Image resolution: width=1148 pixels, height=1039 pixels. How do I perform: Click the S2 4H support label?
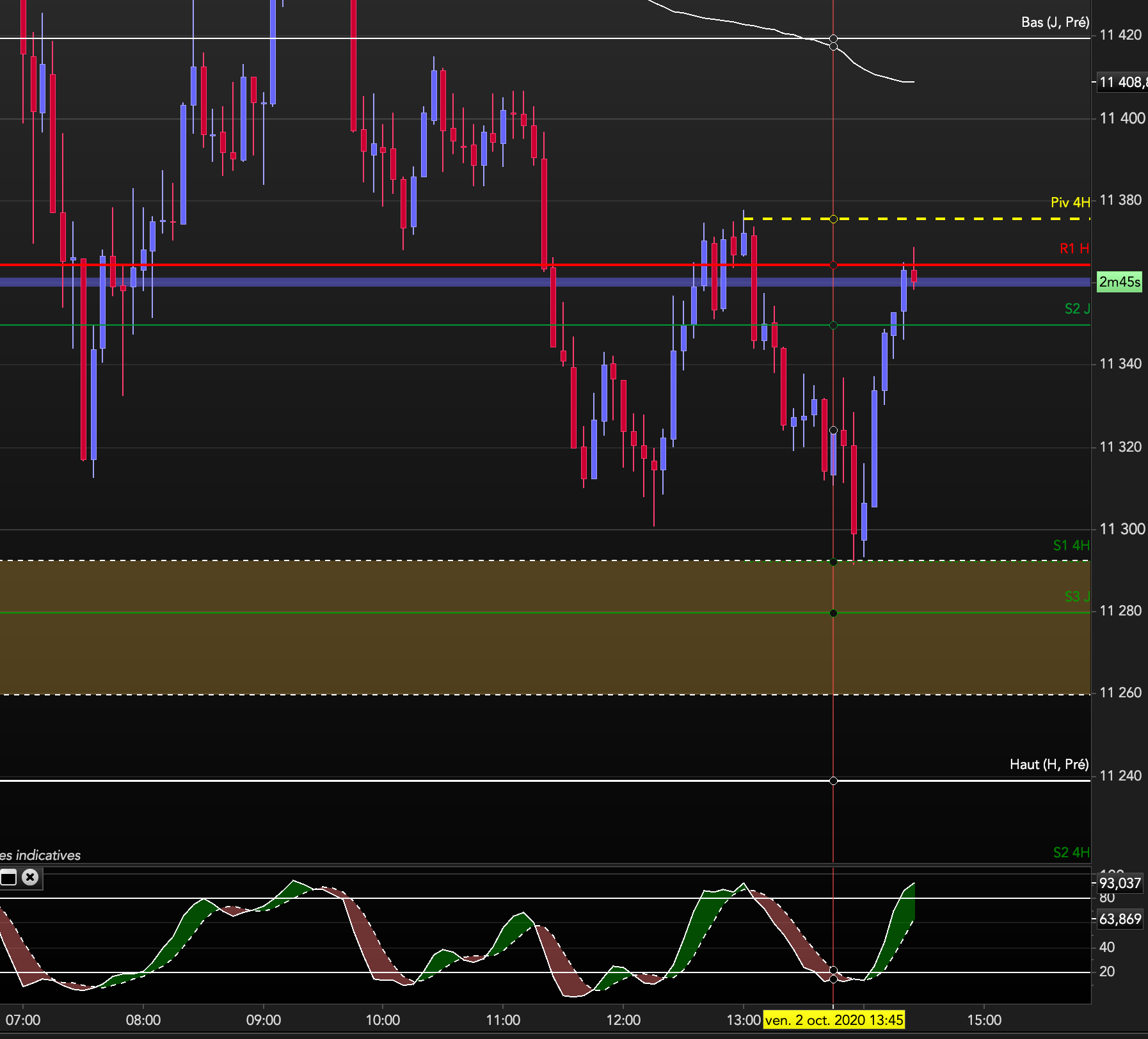click(1071, 852)
